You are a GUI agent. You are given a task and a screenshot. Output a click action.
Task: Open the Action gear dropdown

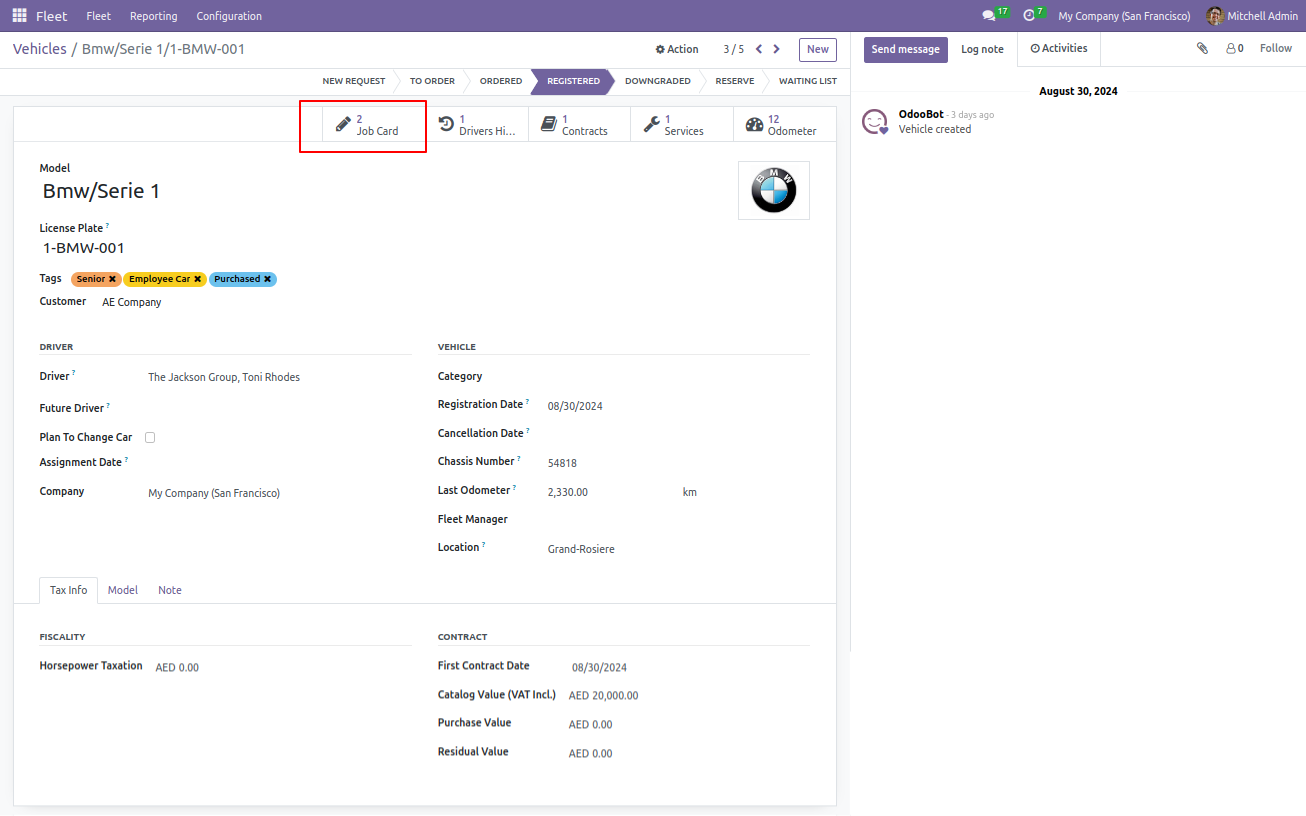677,49
